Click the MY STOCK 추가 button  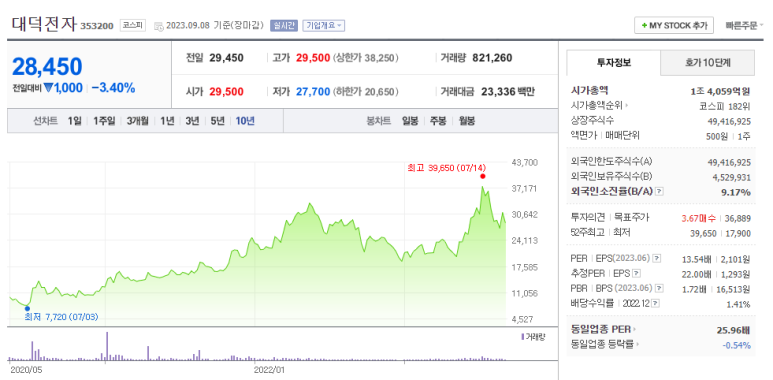674,26
